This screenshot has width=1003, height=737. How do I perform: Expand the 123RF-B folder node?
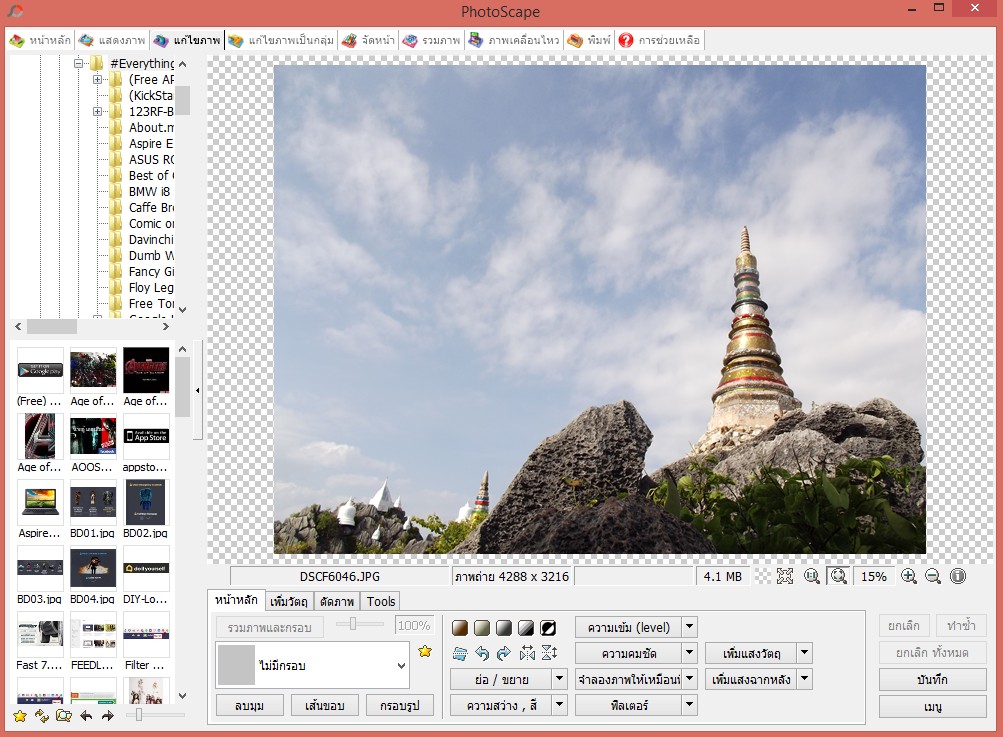pos(97,111)
